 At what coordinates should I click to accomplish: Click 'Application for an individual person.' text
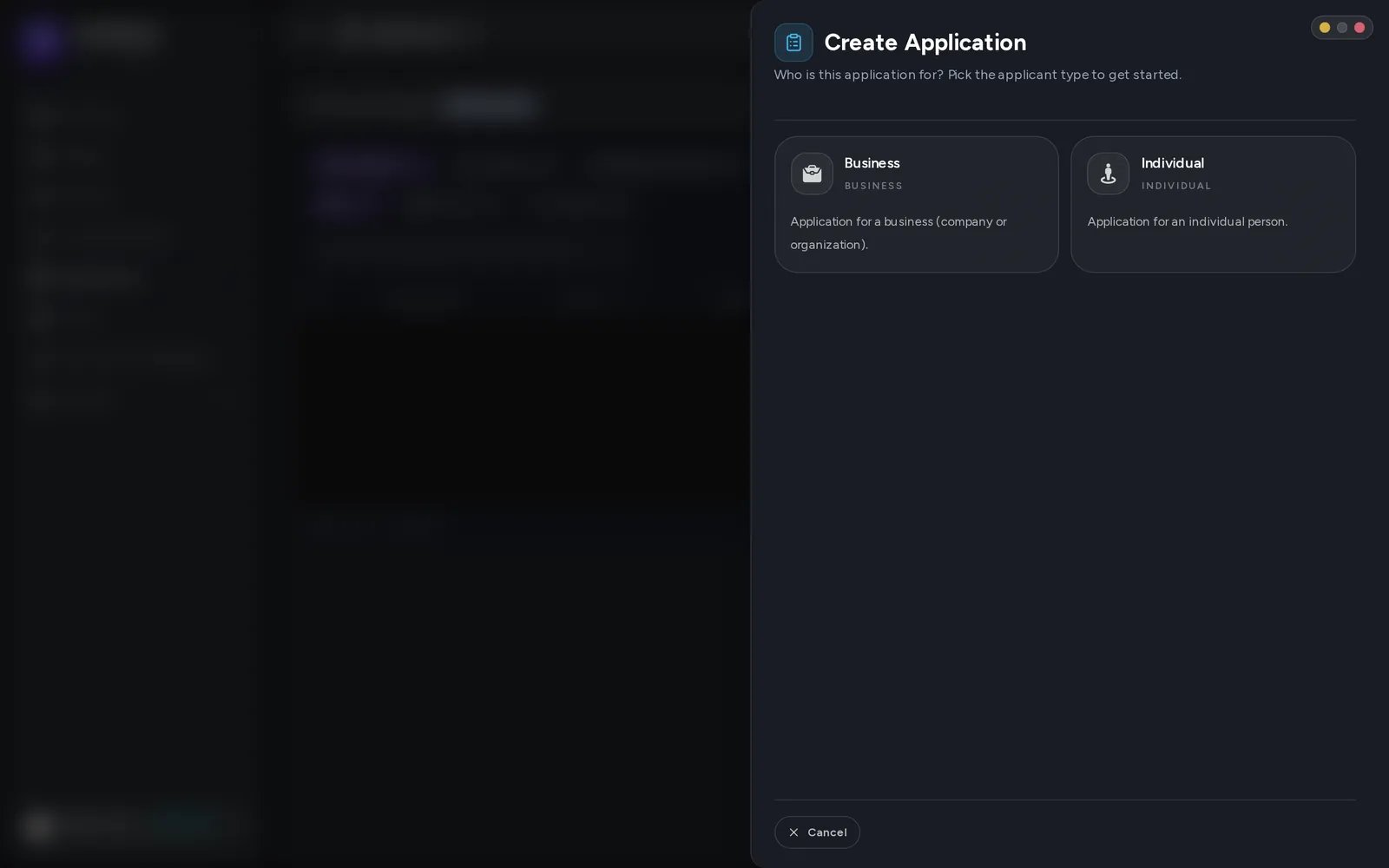[x=1187, y=221]
